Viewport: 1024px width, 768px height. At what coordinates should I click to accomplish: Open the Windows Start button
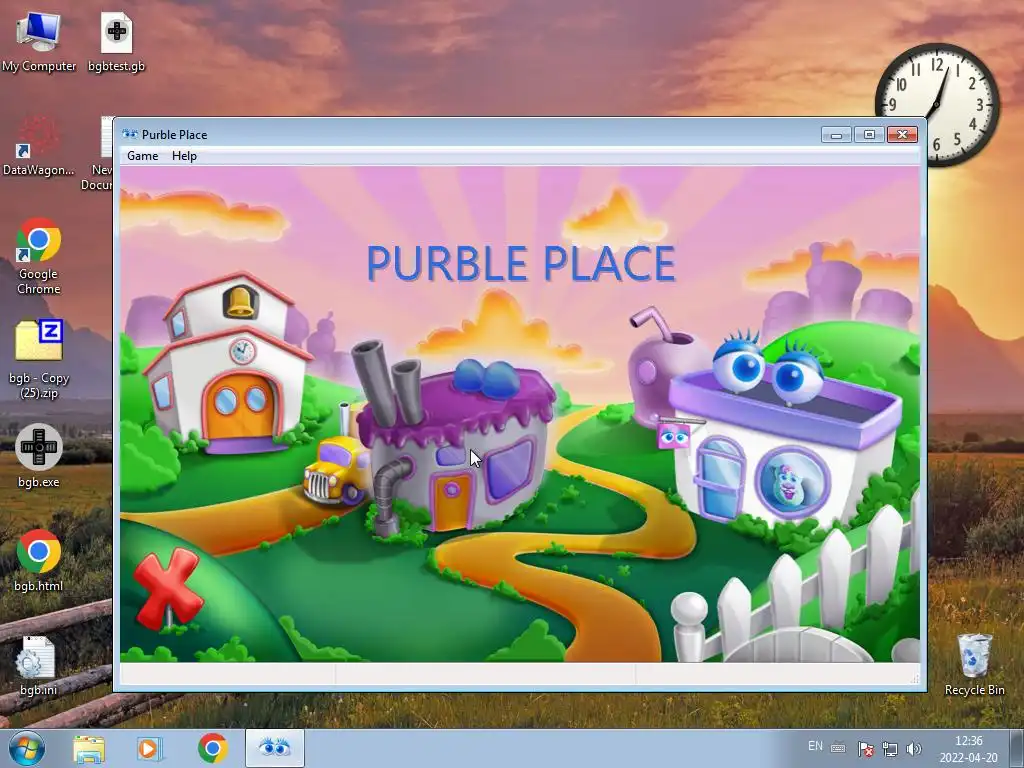[27, 748]
